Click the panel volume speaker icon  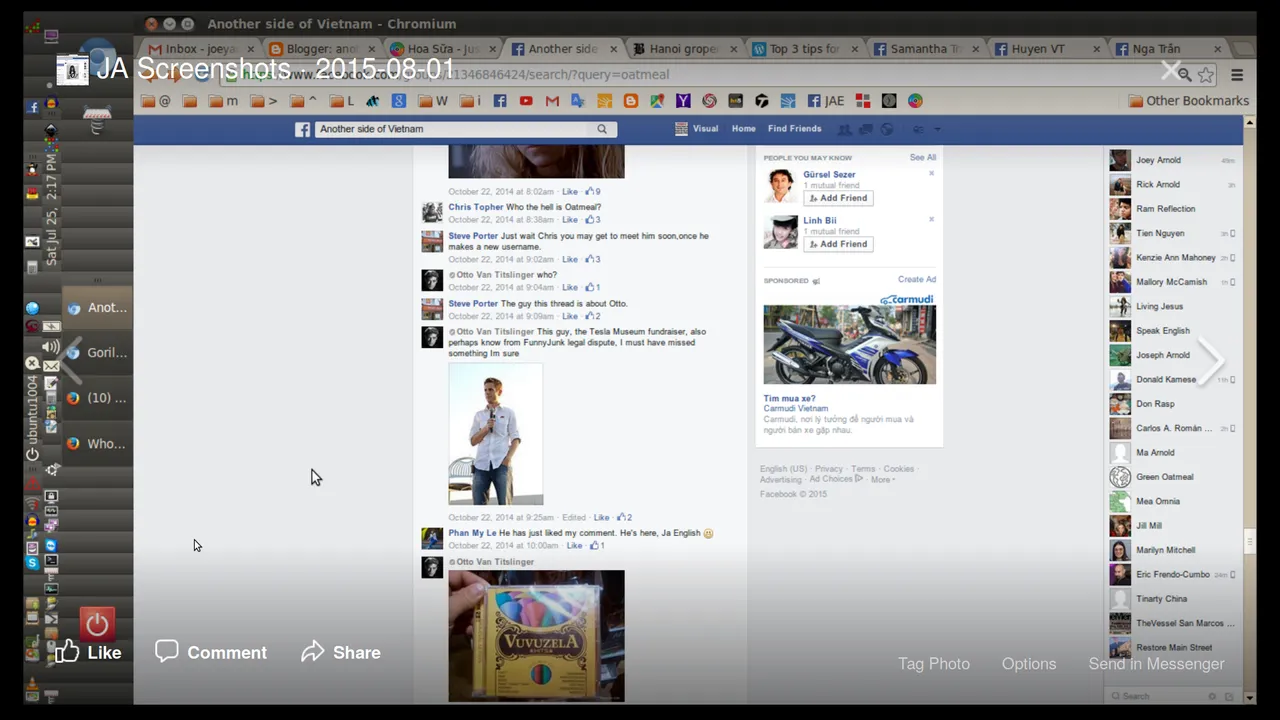[51, 347]
